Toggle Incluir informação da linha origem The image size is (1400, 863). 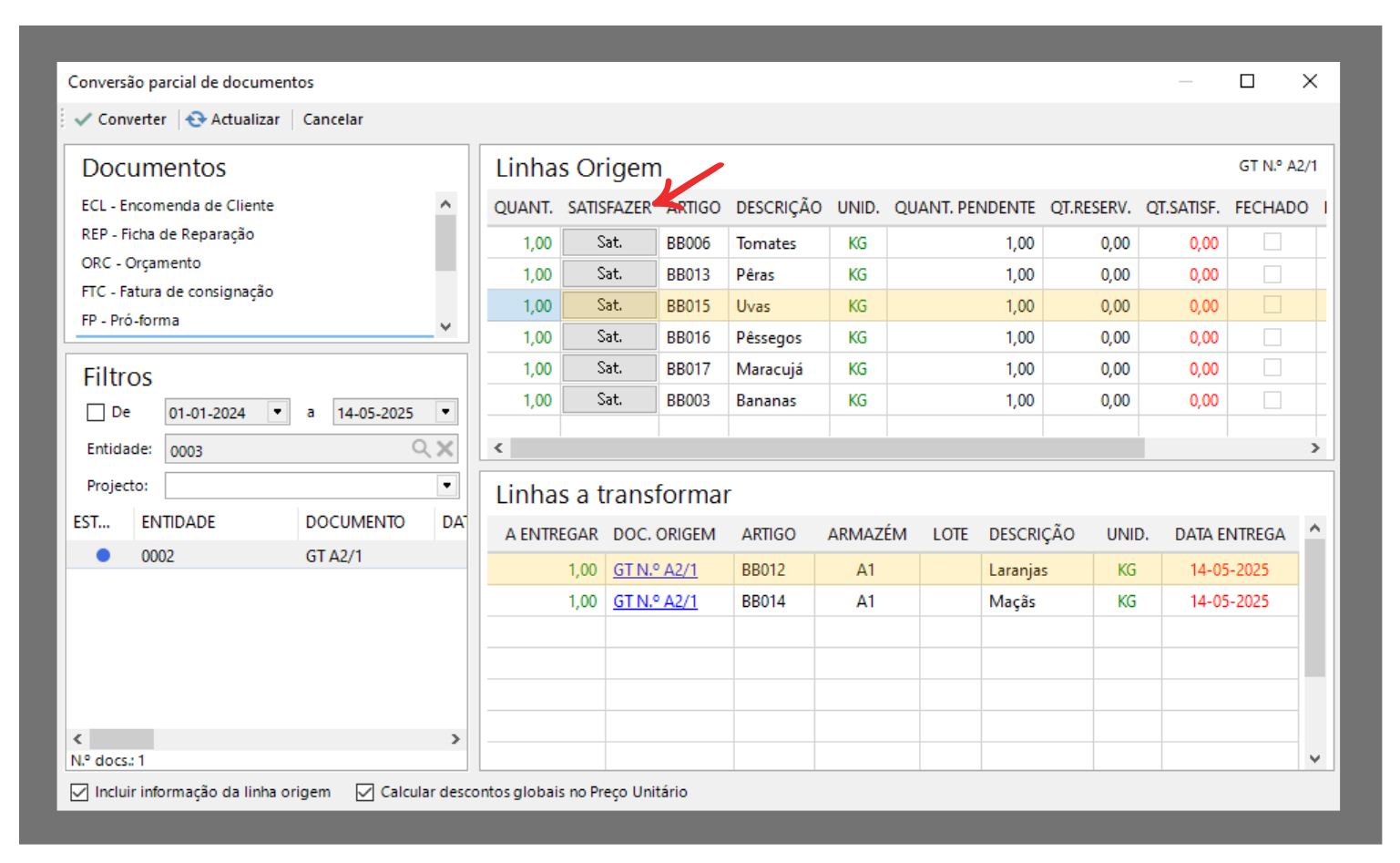[80, 792]
